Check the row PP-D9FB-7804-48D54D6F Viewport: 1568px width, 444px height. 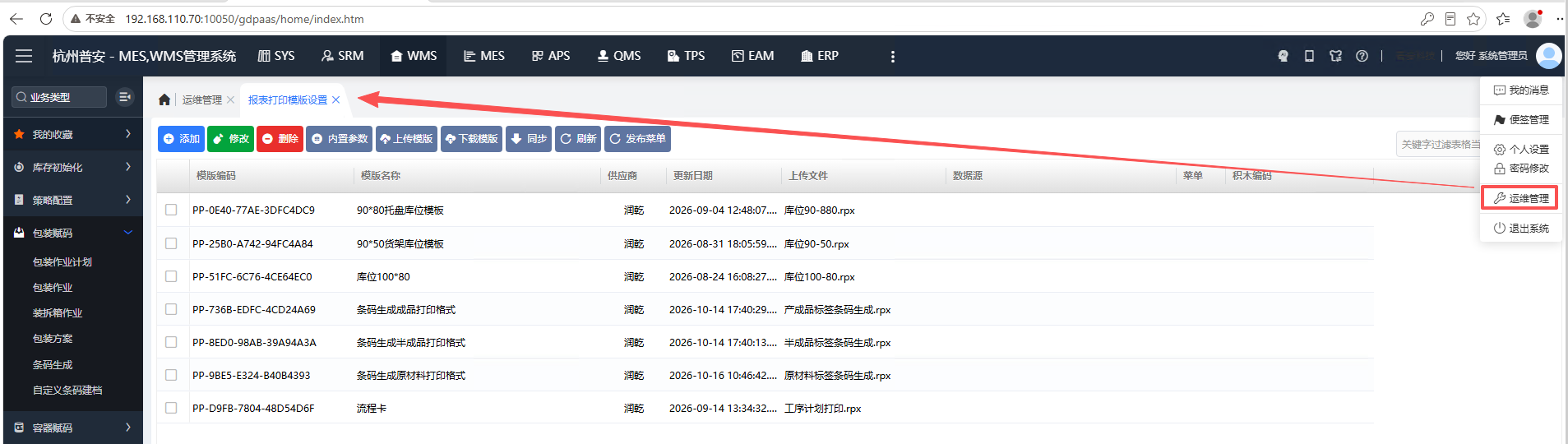(171, 408)
